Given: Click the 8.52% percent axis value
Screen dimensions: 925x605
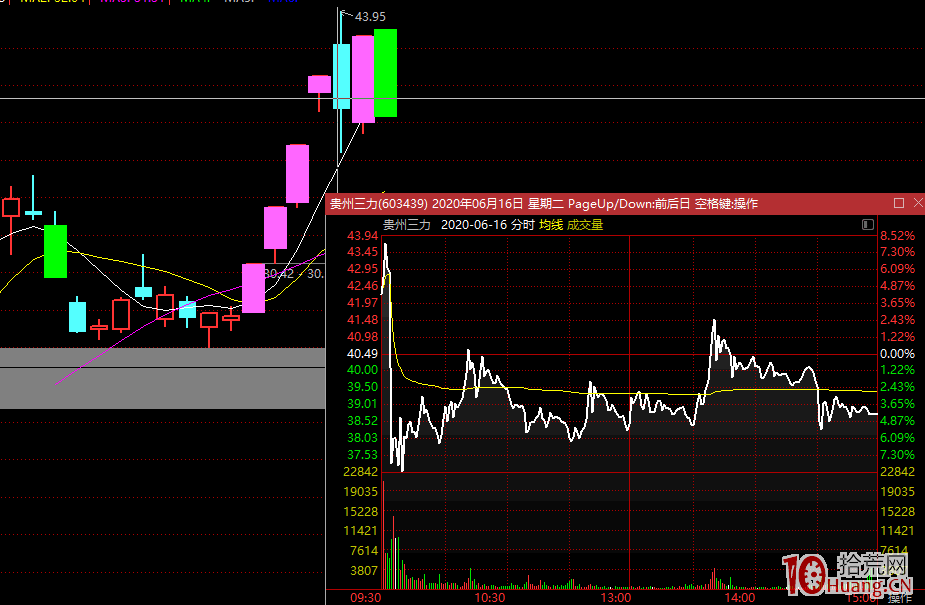Looking at the screenshot, I should click(897, 236).
